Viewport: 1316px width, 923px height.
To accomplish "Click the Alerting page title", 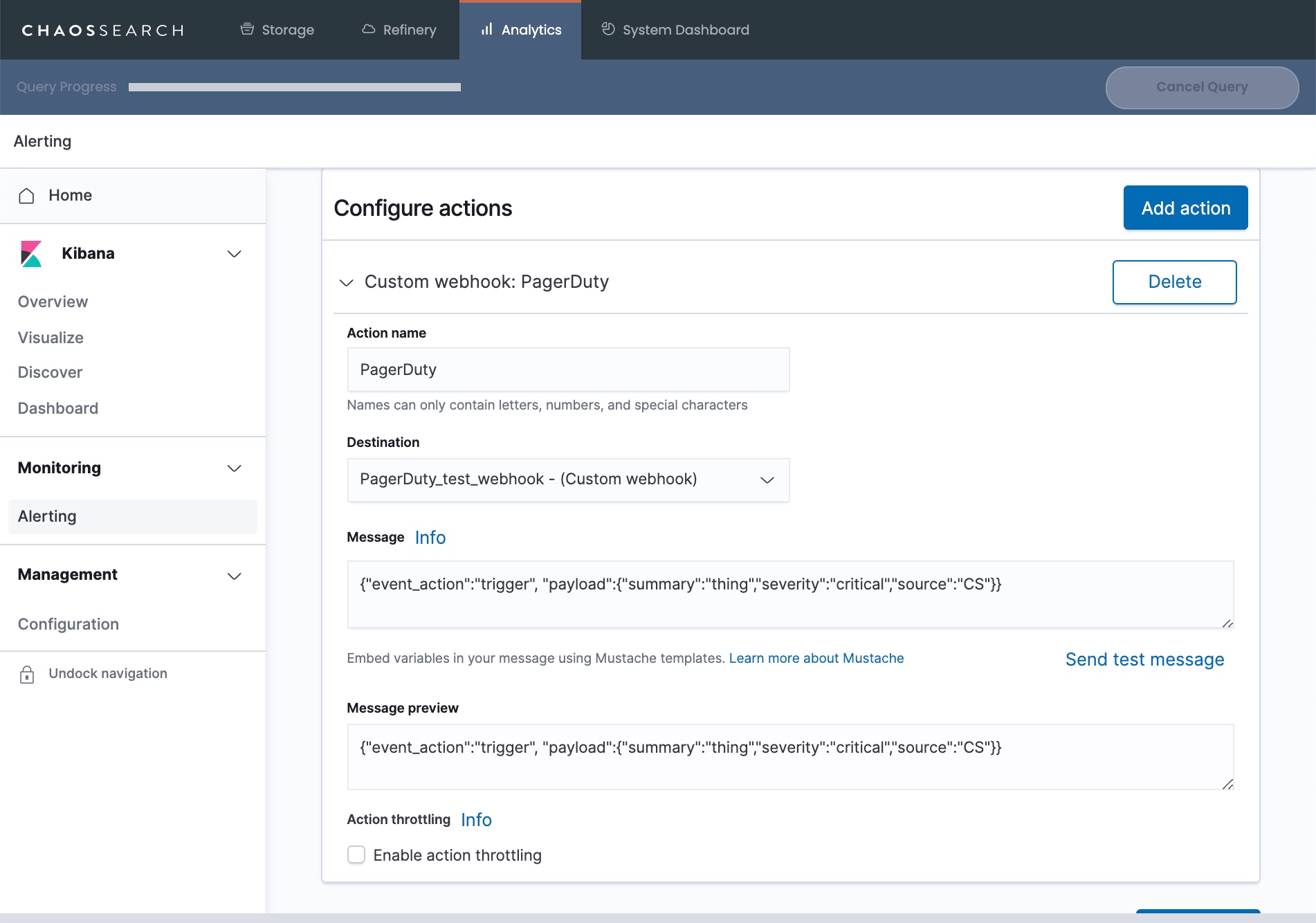I will pos(42,141).
